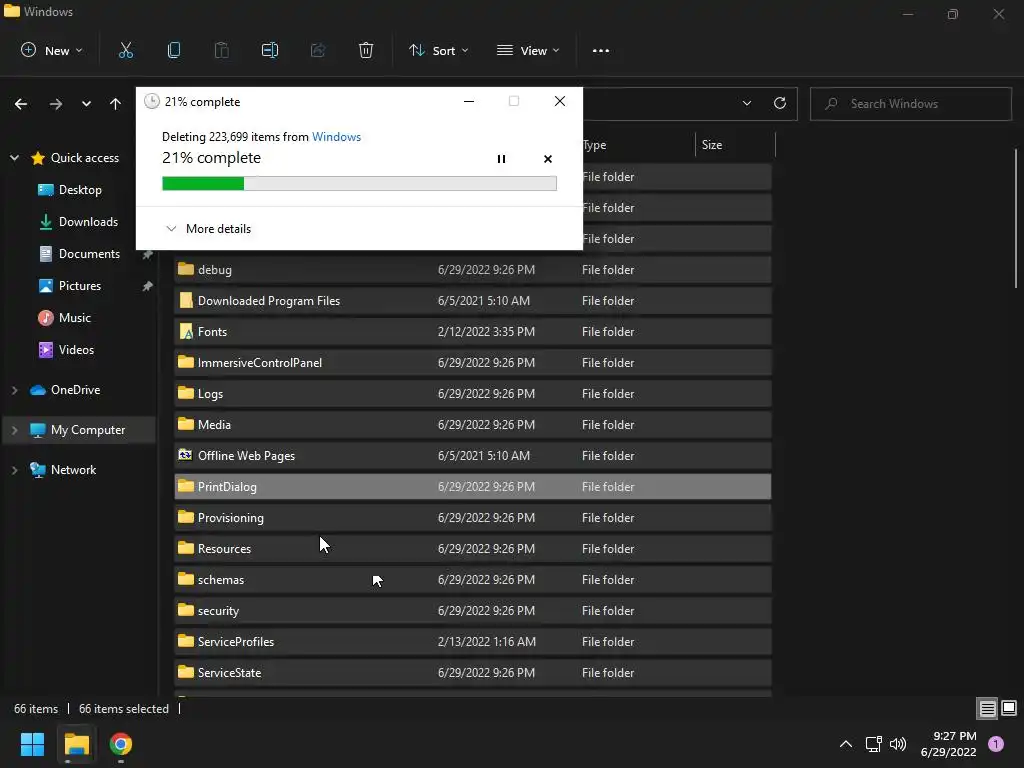Show hidden system tray icons
Viewport: 1024px width, 768px height.
tap(846, 744)
